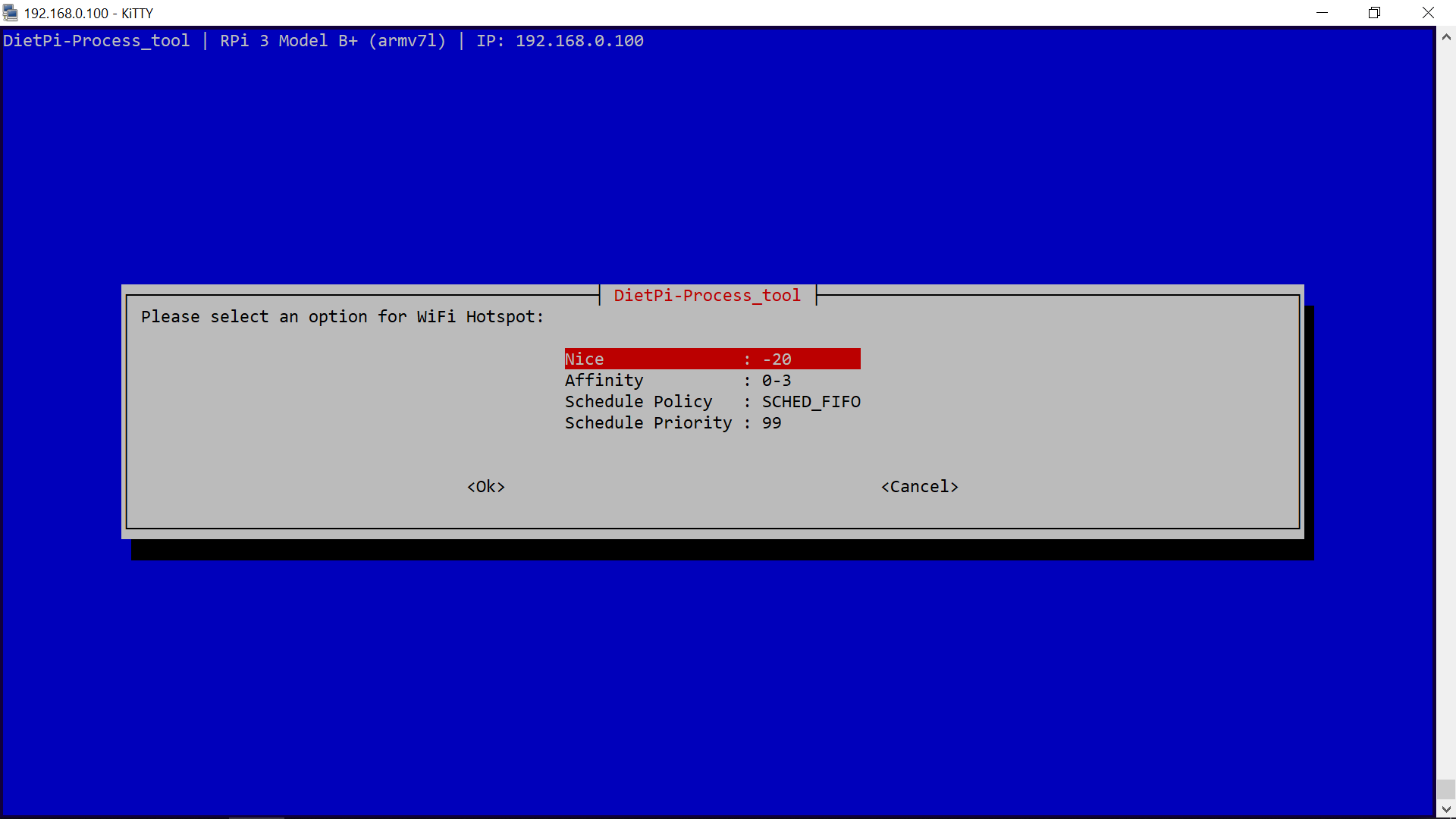Close the KiTTY session window
The height and width of the screenshot is (819, 1456).
pyautogui.click(x=1428, y=13)
